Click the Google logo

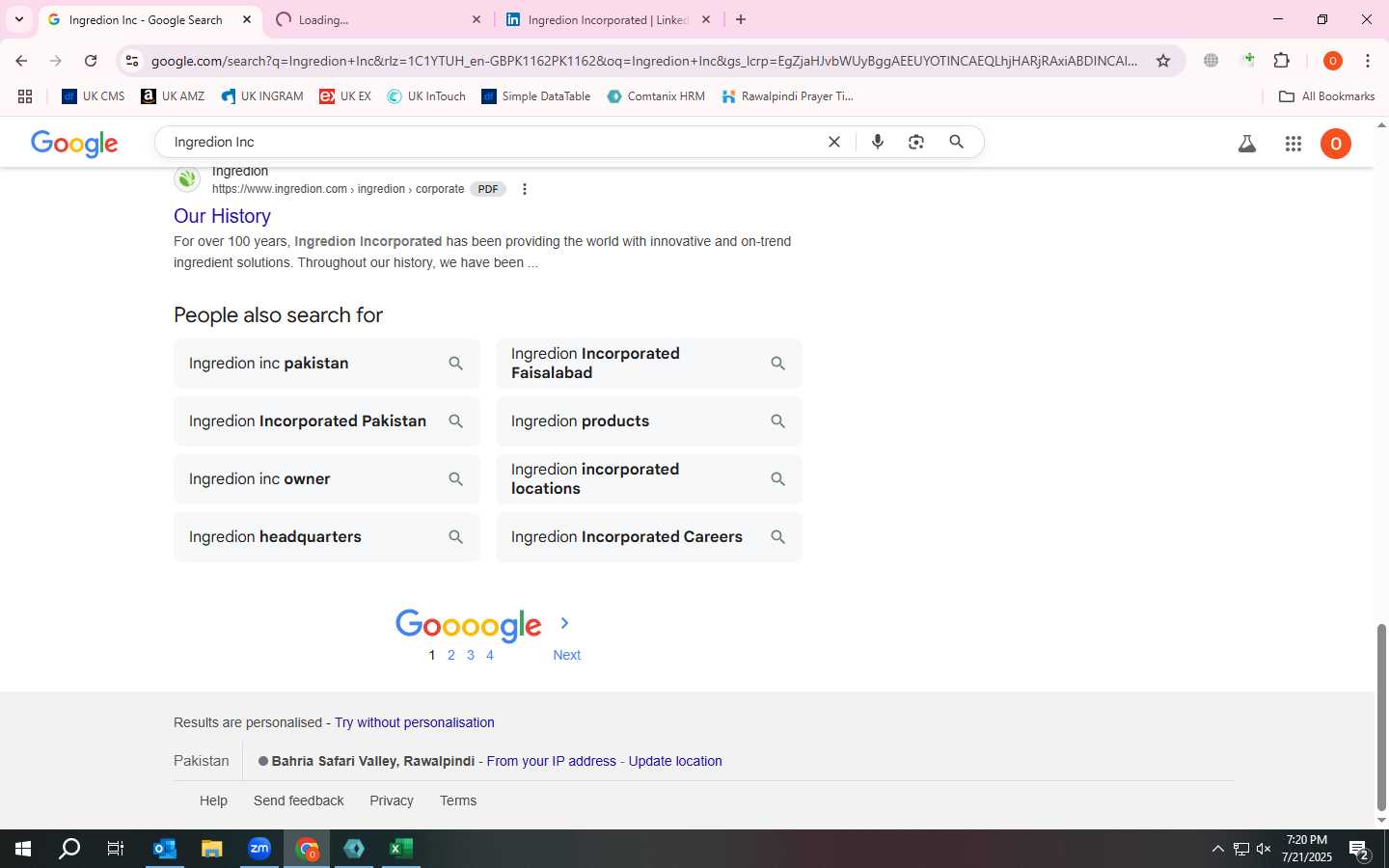(74, 144)
